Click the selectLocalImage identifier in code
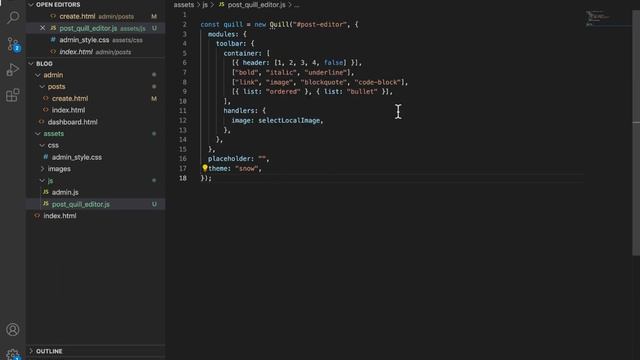640x360 pixels. [x=289, y=120]
